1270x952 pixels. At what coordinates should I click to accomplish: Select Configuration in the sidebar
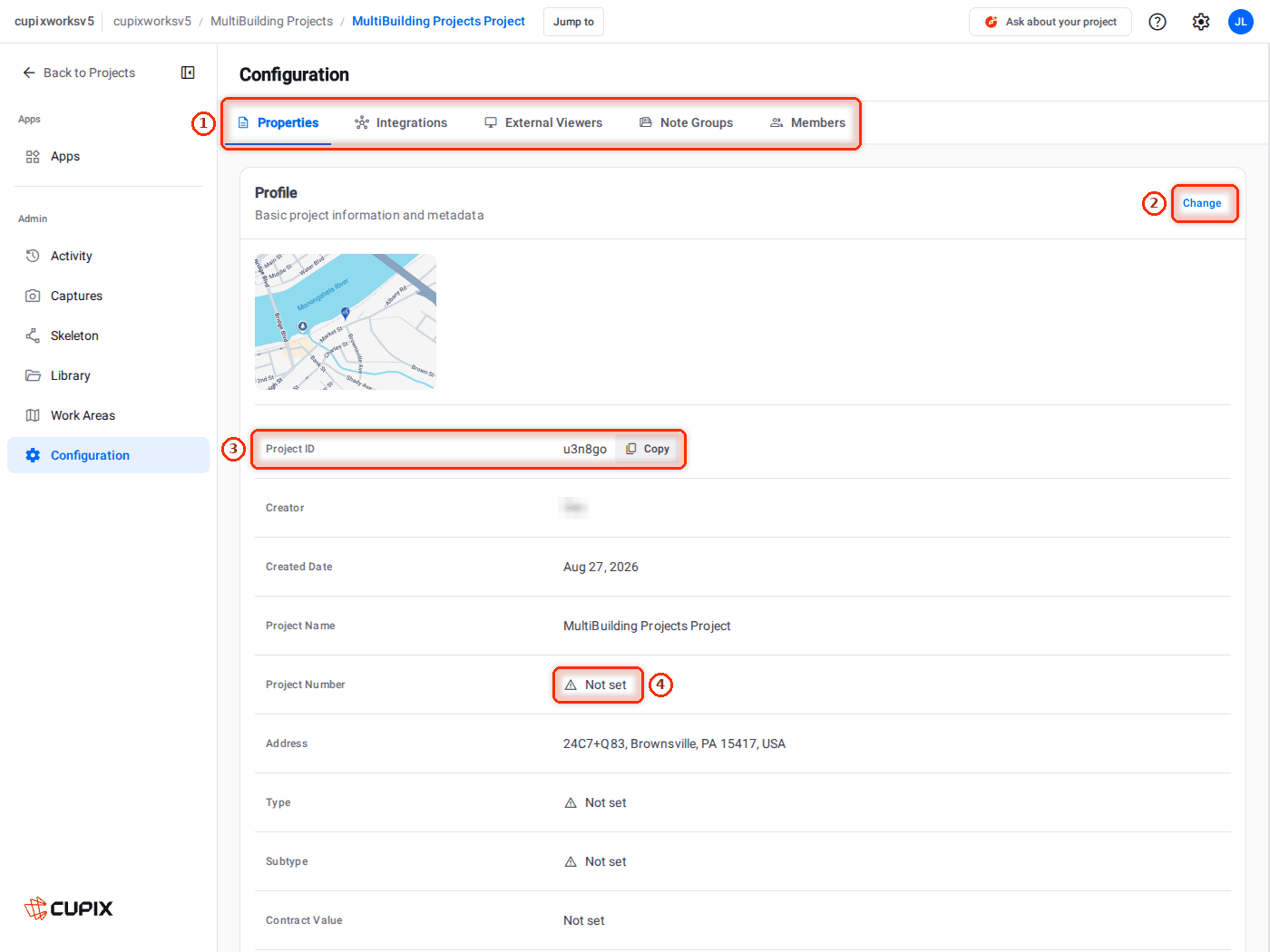coord(108,455)
